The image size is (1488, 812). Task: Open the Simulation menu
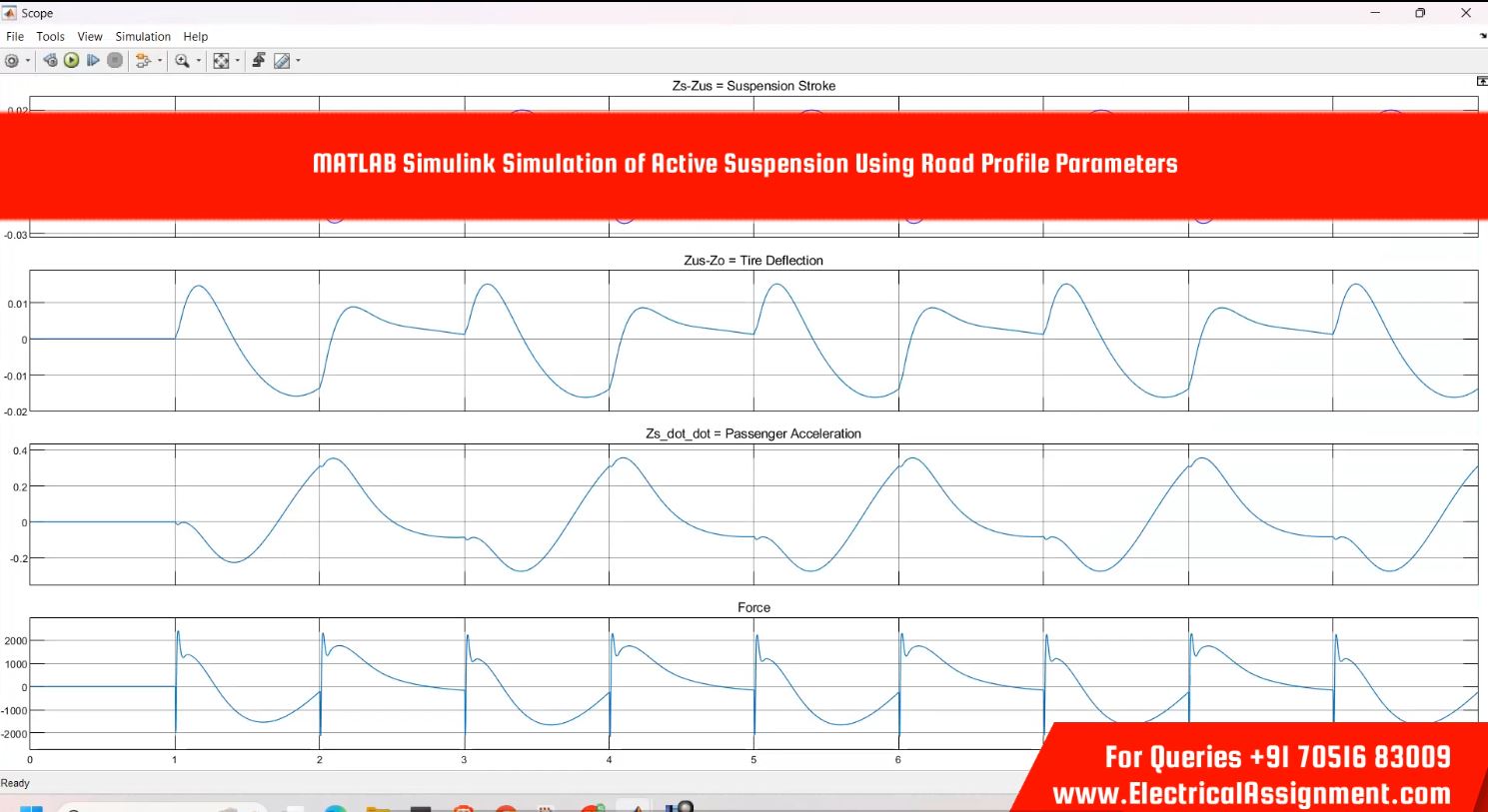tap(143, 36)
